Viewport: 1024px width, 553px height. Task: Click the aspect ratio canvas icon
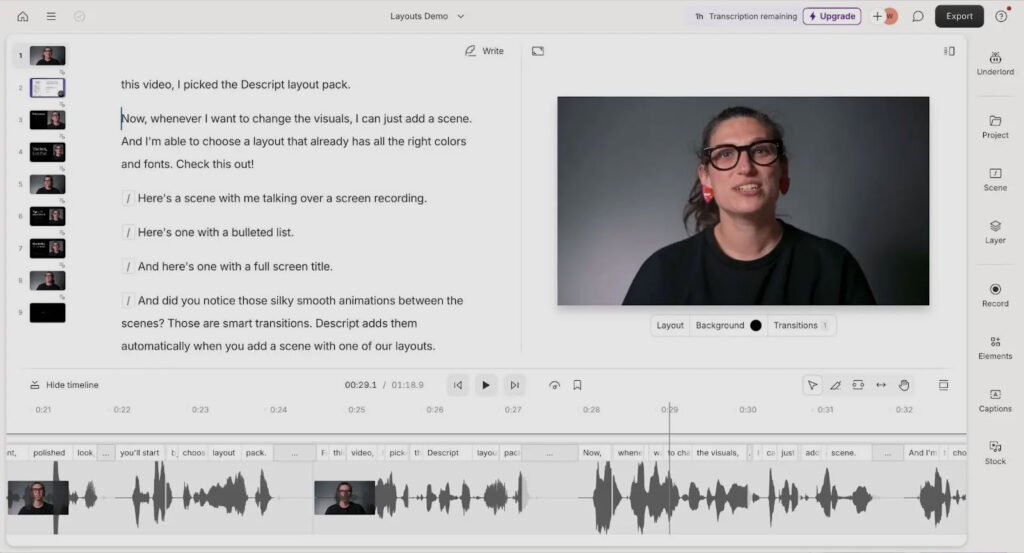pyautogui.click(x=537, y=51)
